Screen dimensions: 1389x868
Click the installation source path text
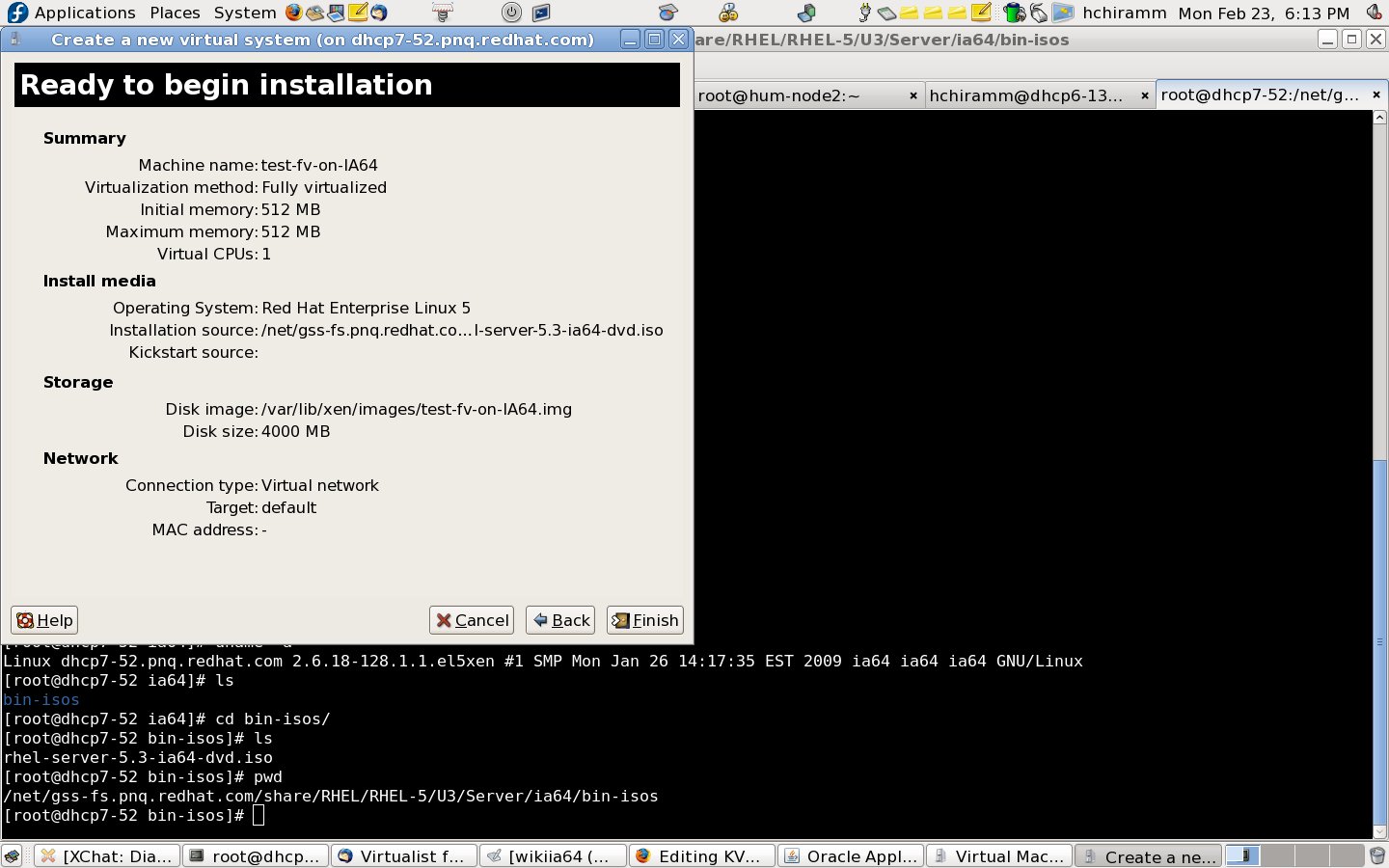click(x=462, y=330)
